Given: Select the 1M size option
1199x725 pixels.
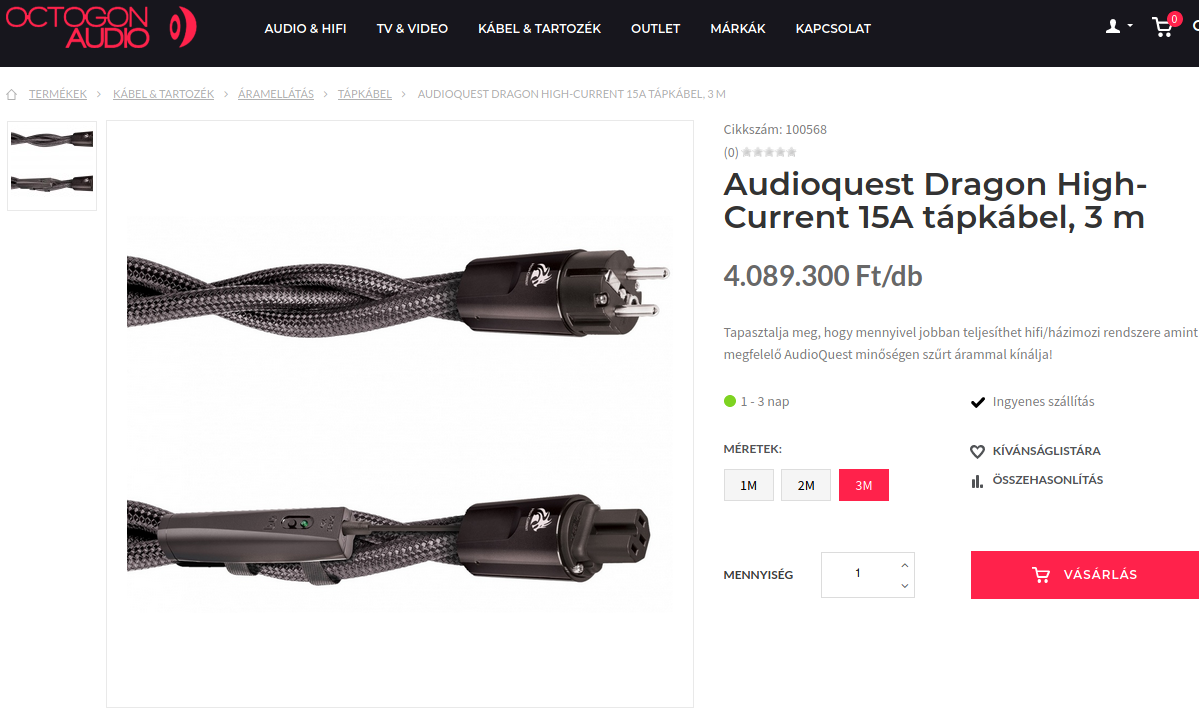Looking at the screenshot, I should 749,485.
